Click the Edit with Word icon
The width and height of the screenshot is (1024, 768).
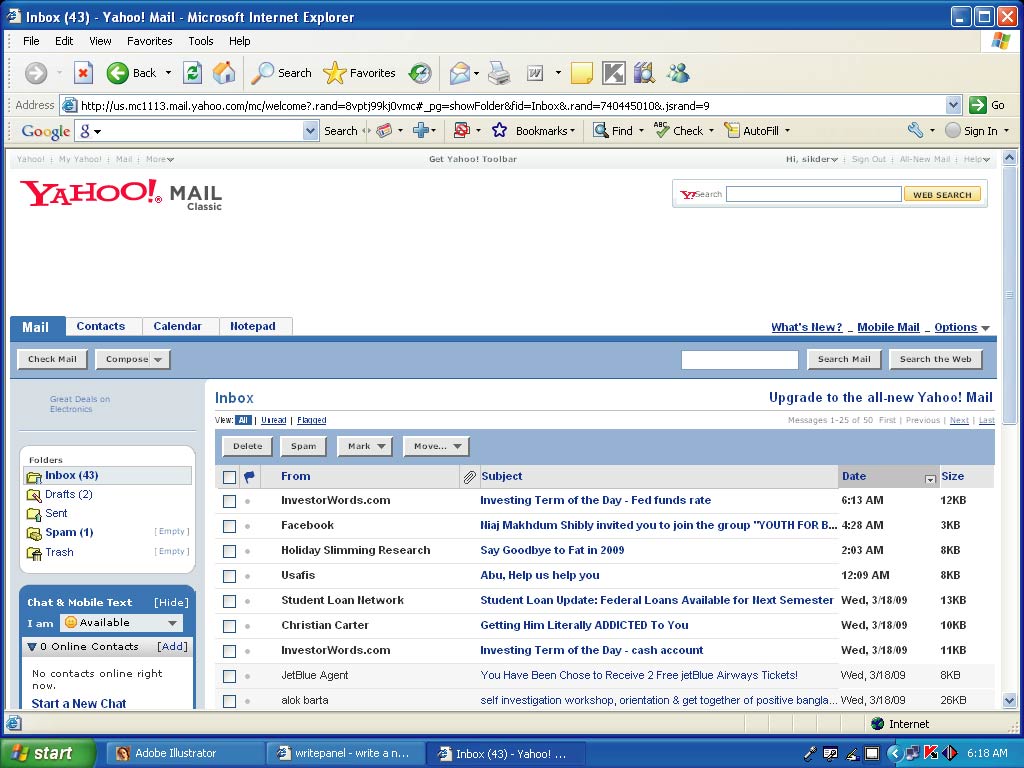click(535, 73)
